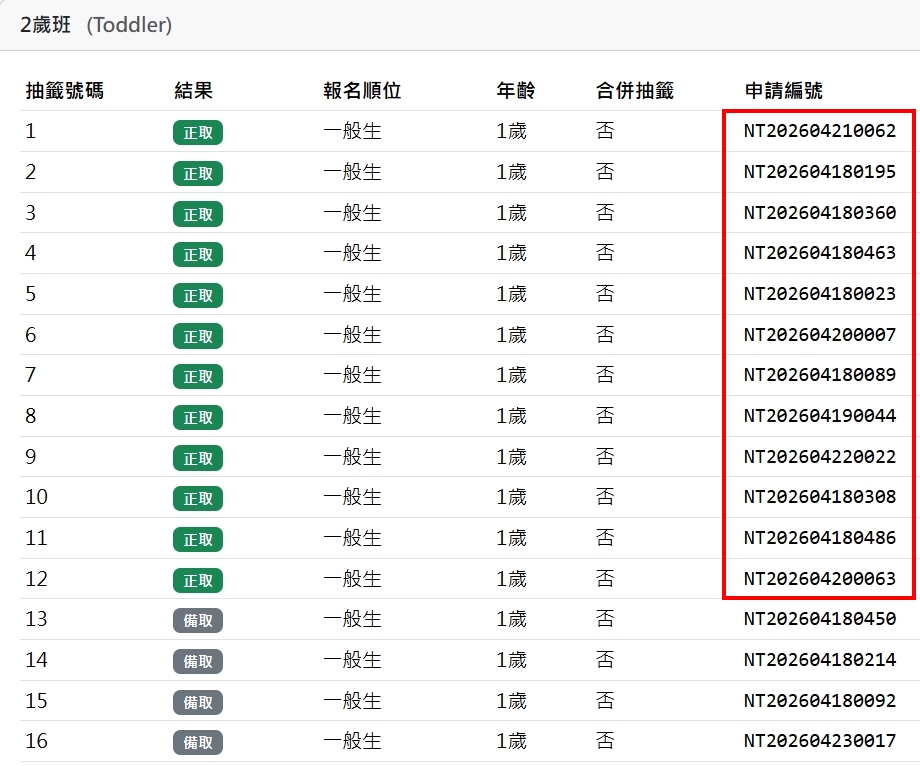Image resolution: width=920 pixels, height=766 pixels.
Task: Click lottery number 14 in first column
Action: pos(37,660)
